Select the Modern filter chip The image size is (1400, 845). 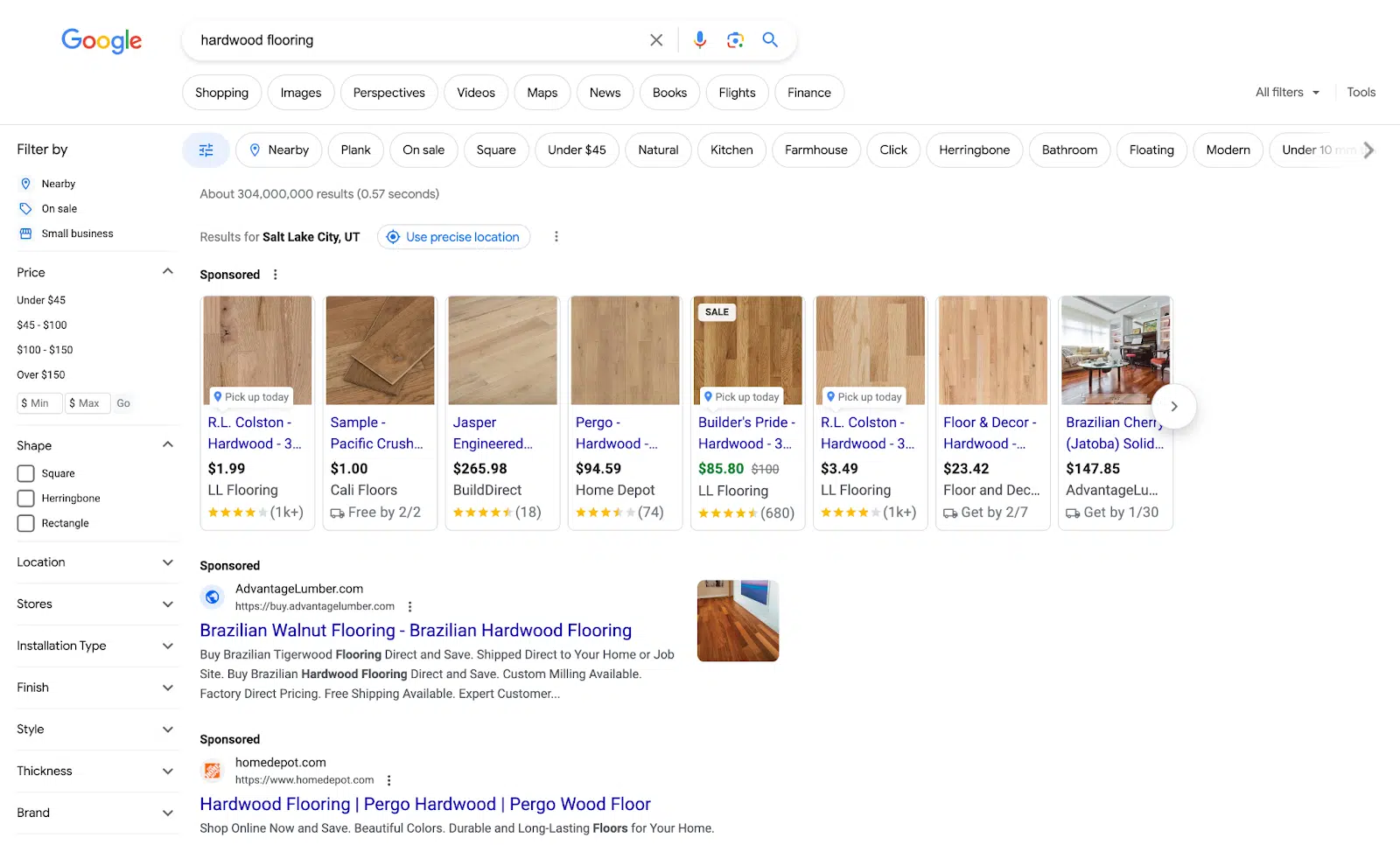pyautogui.click(x=1228, y=150)
